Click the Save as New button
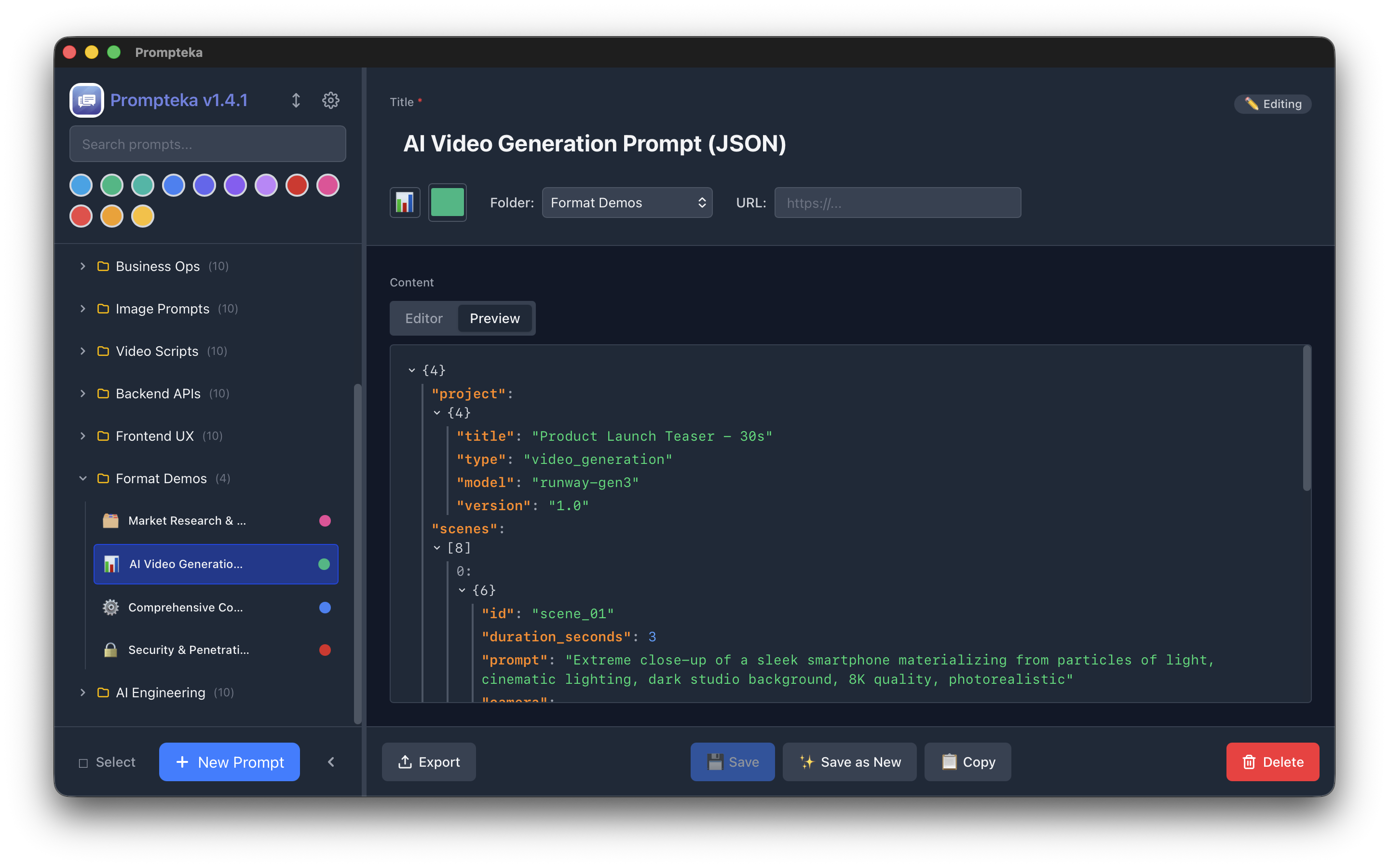Screen dimensions: 1389x868 coord(849,762)
